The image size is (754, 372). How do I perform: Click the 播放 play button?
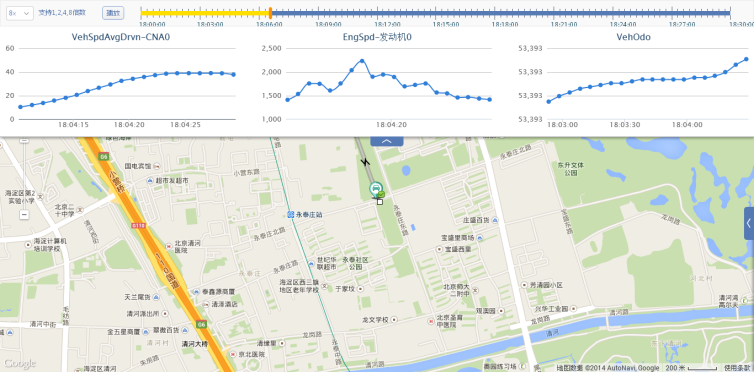[113, 13]
